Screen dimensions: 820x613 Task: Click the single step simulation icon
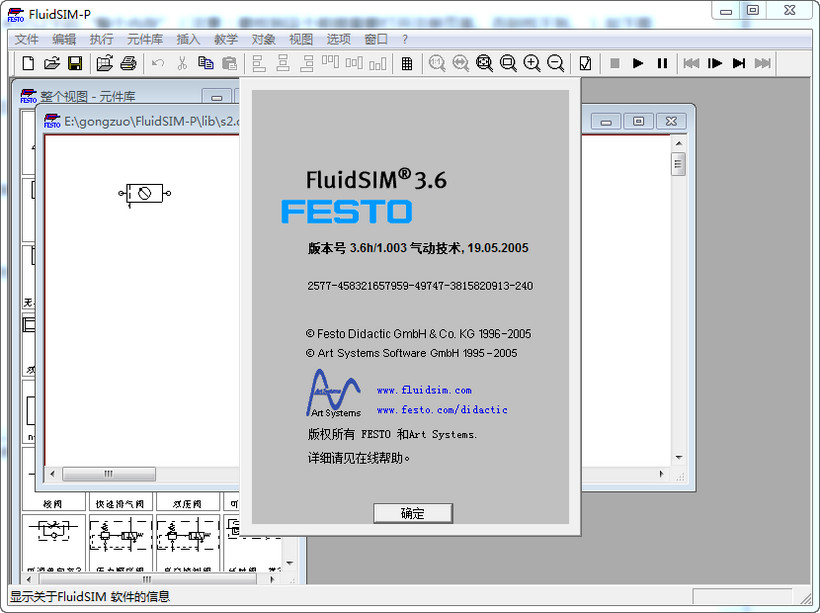(715, 64)
